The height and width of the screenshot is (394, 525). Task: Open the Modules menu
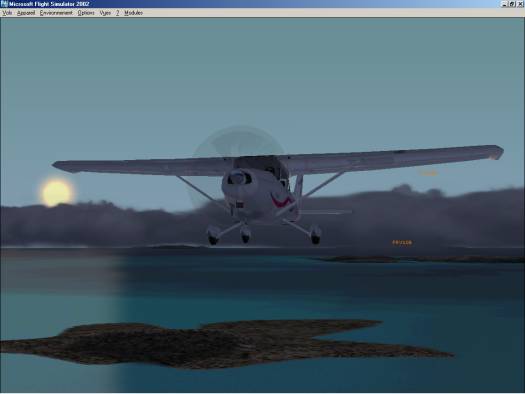(133, 13)
